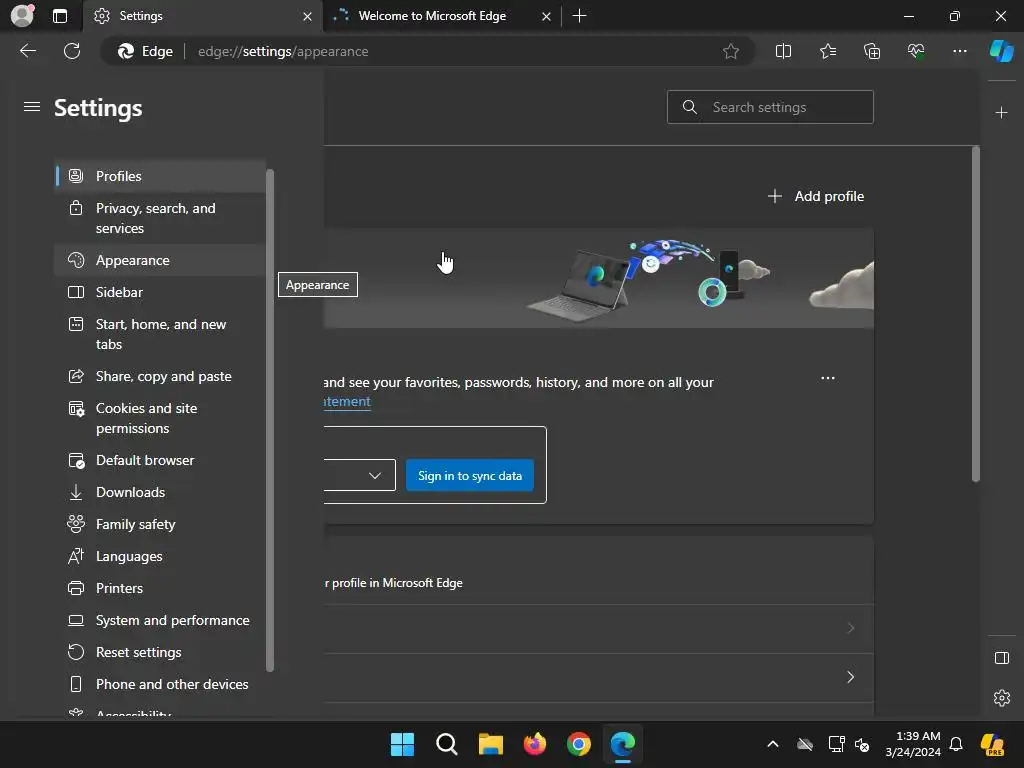Switch to Welcome to Microsoft Edge tab
The height and width of the screenshot is (768, 1024).
pos(432,16)
